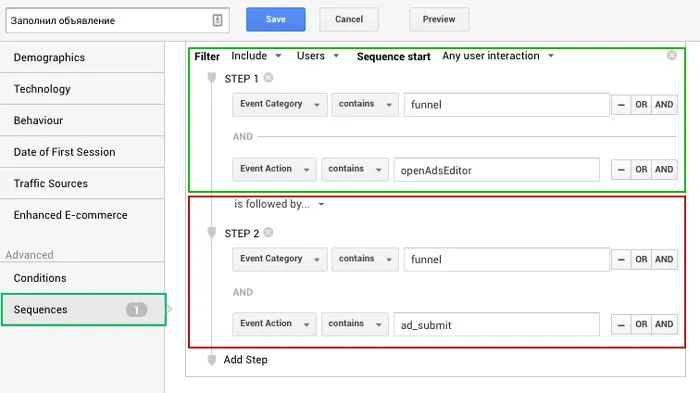This screenshot has width=700, height=393.
Task: Preview the segment
Action: pyautogui.click(x=439, y=19)
